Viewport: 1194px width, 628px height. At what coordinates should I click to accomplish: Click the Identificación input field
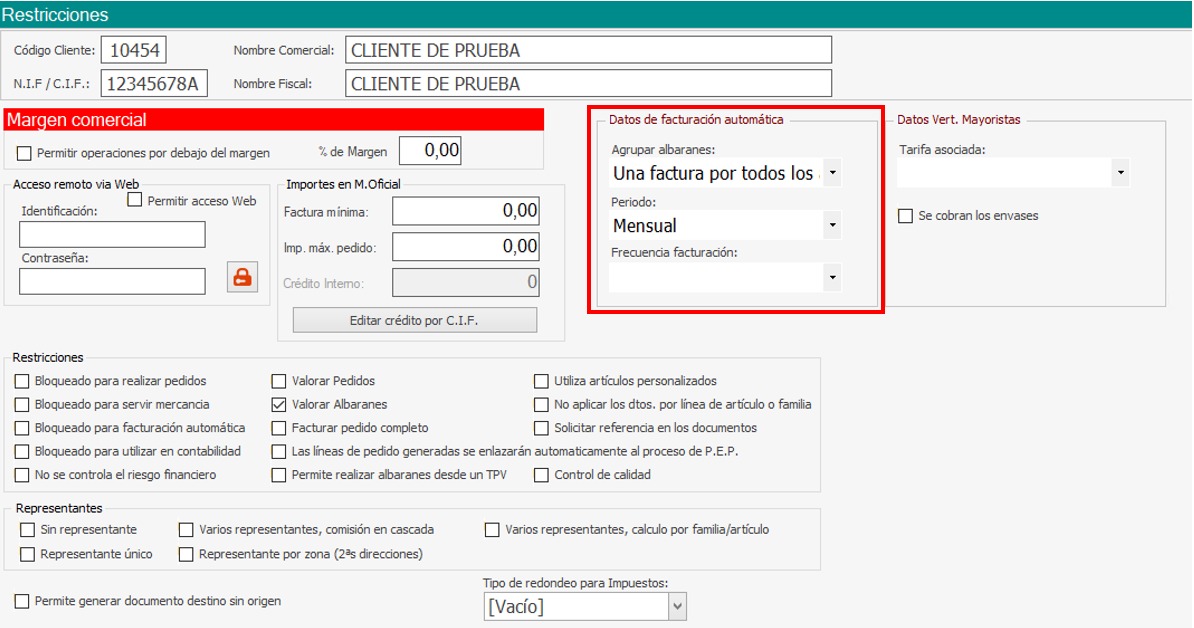pyautogui.click(x=112, y=234)
